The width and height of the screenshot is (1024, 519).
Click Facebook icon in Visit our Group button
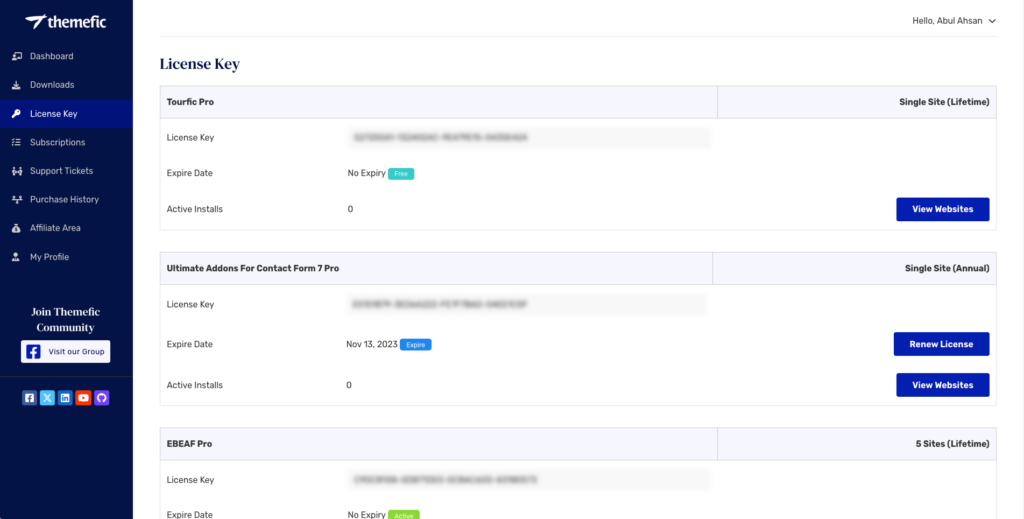33,352
